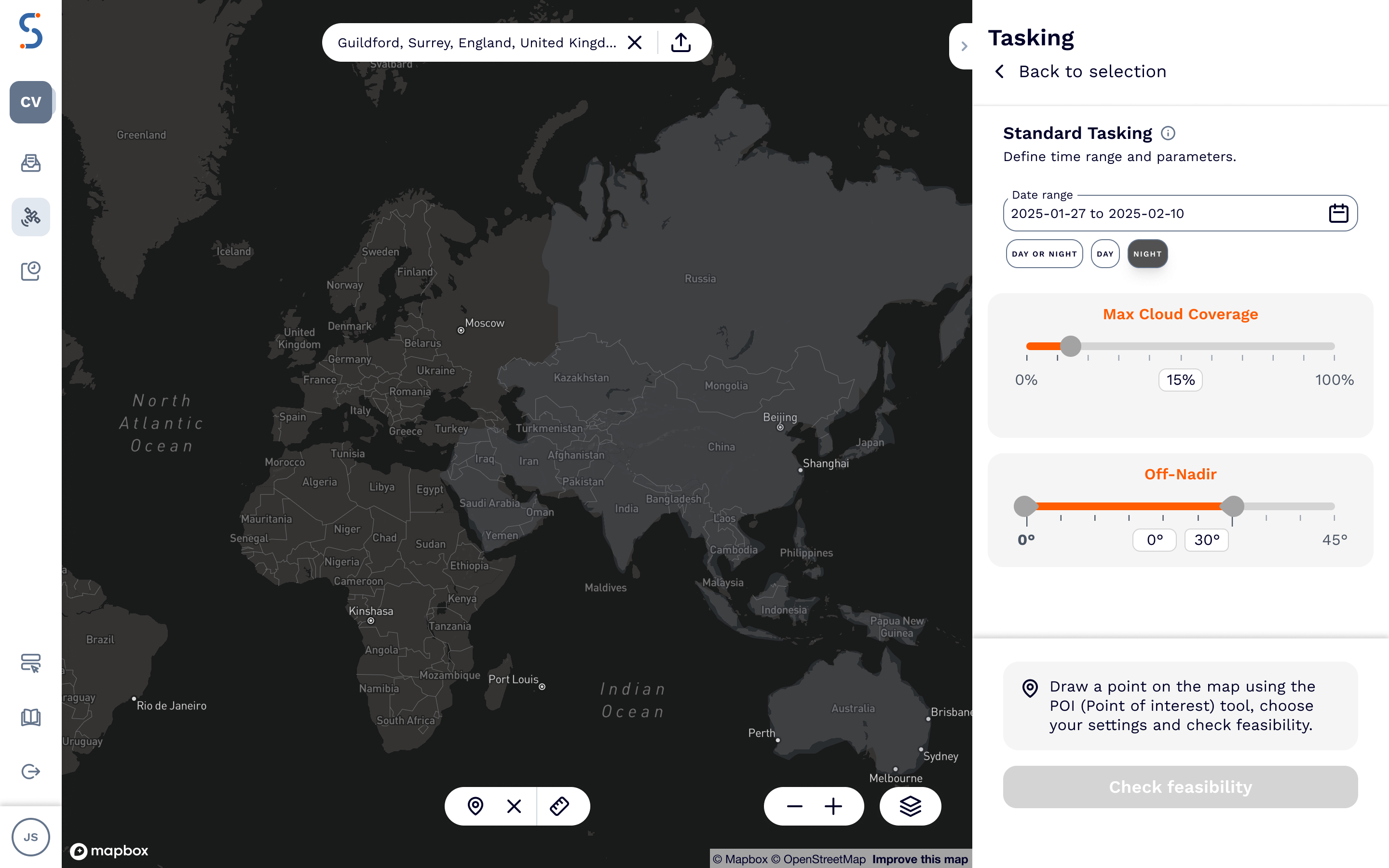The height and width of the screenshot is (868, 1389).
Task: Click the logout icon in the sidebar
Action: [x=30, y=771]
